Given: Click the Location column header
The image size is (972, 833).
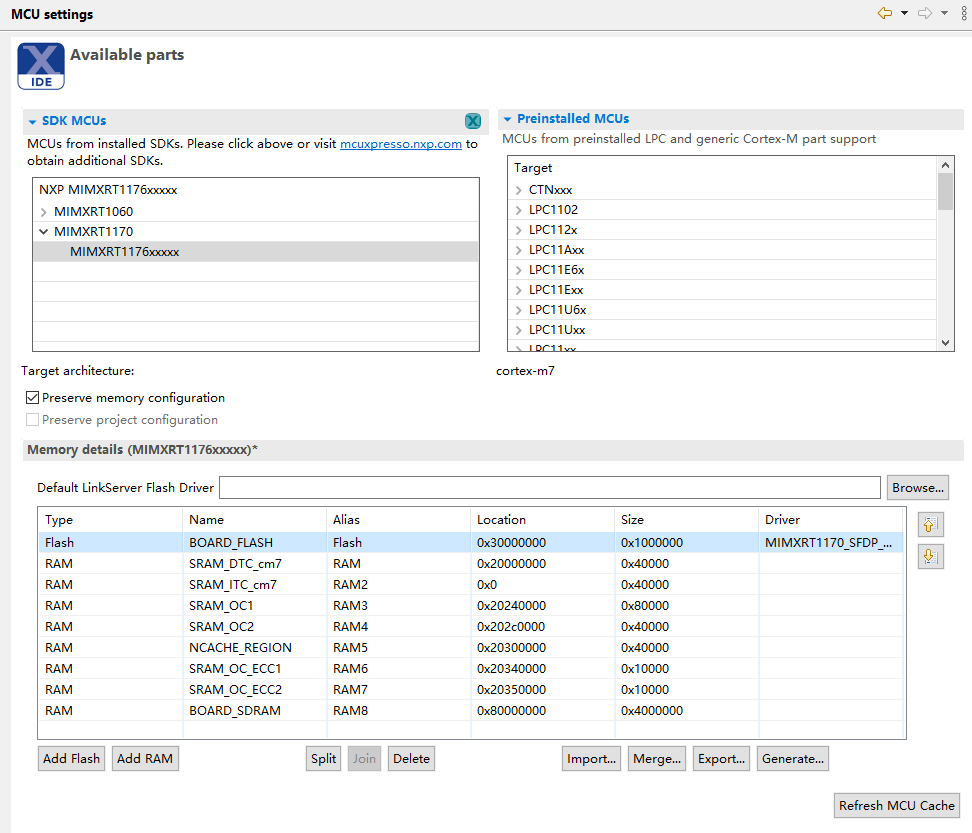Looking at the screenshot, I should coord(542,520).
